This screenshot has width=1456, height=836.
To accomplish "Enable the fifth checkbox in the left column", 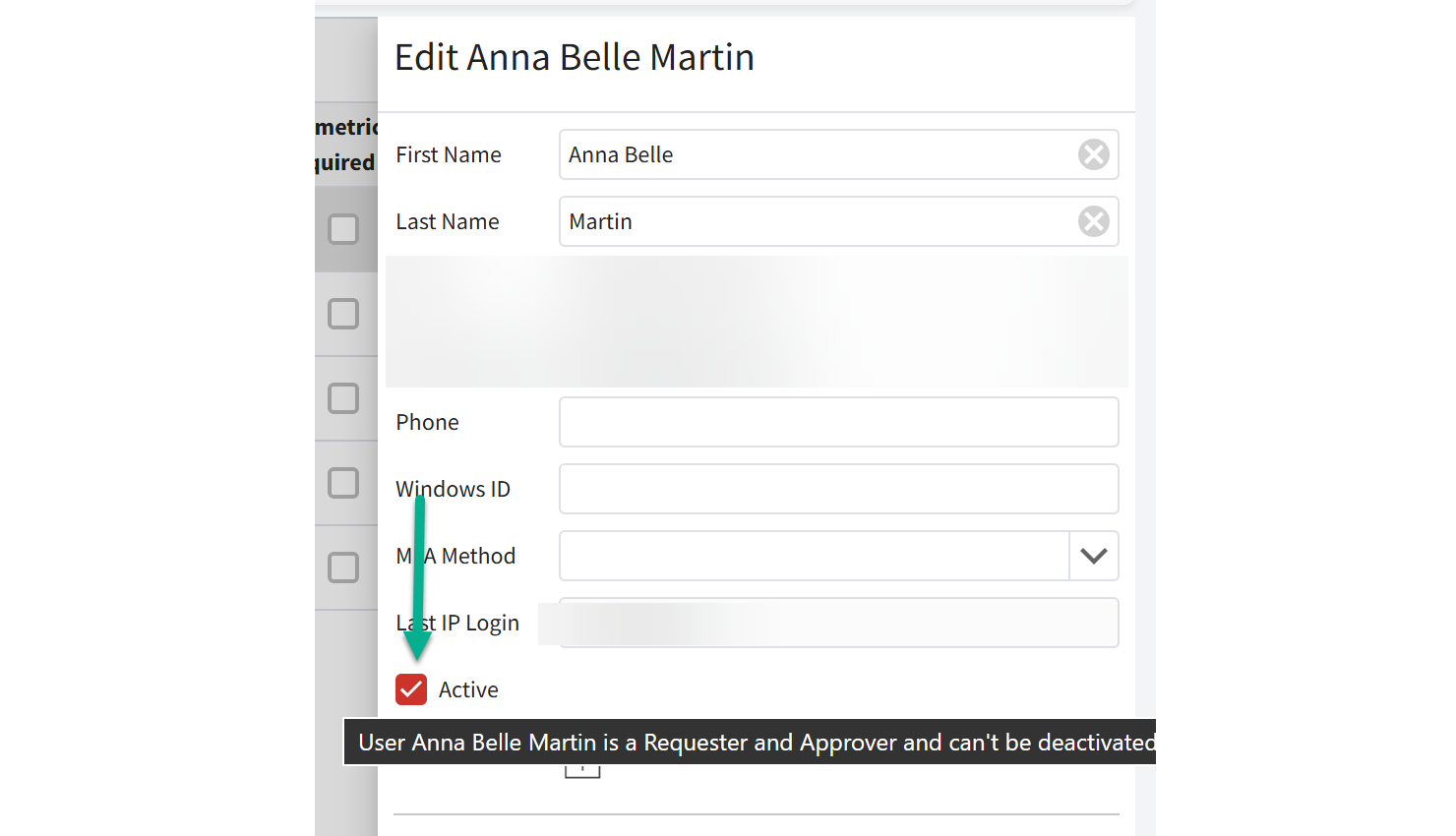I will point(343,567).
